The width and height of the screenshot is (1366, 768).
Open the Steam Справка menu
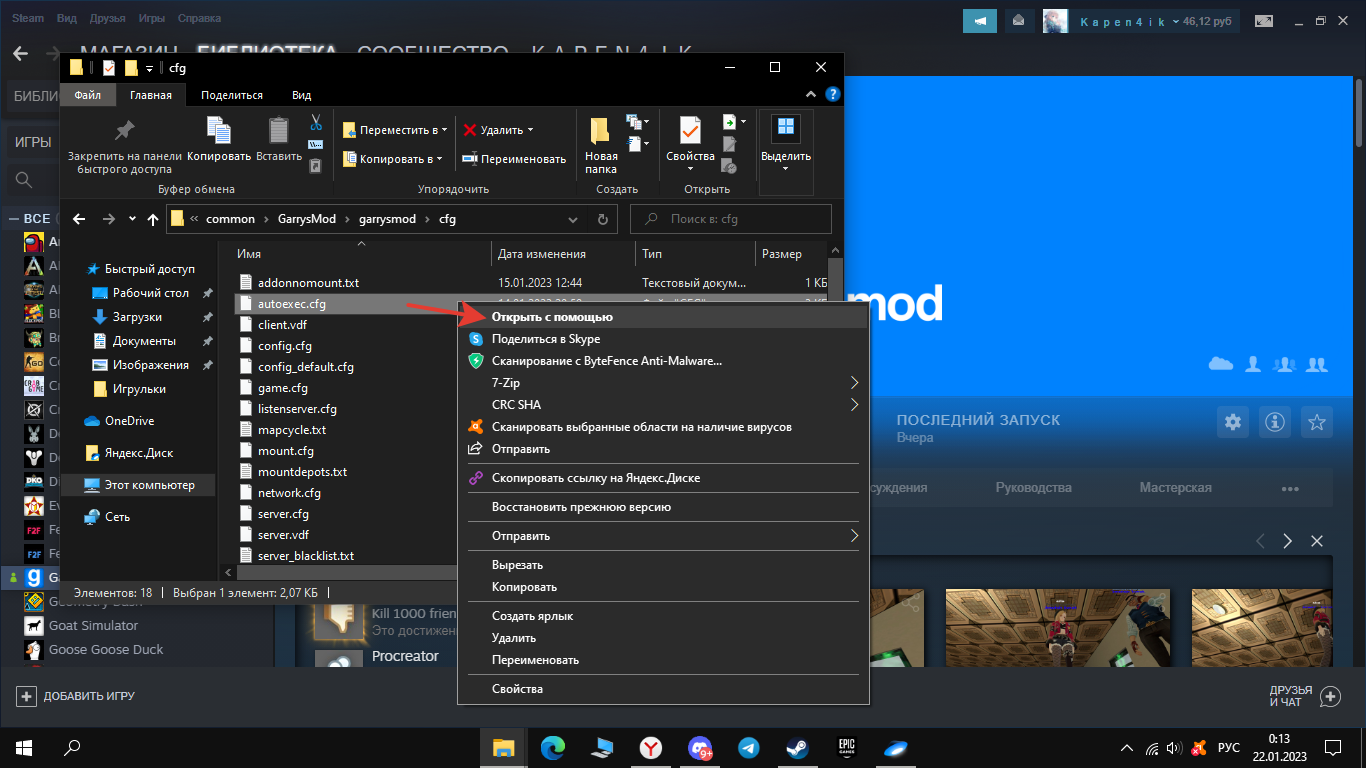tap(199, 18)
